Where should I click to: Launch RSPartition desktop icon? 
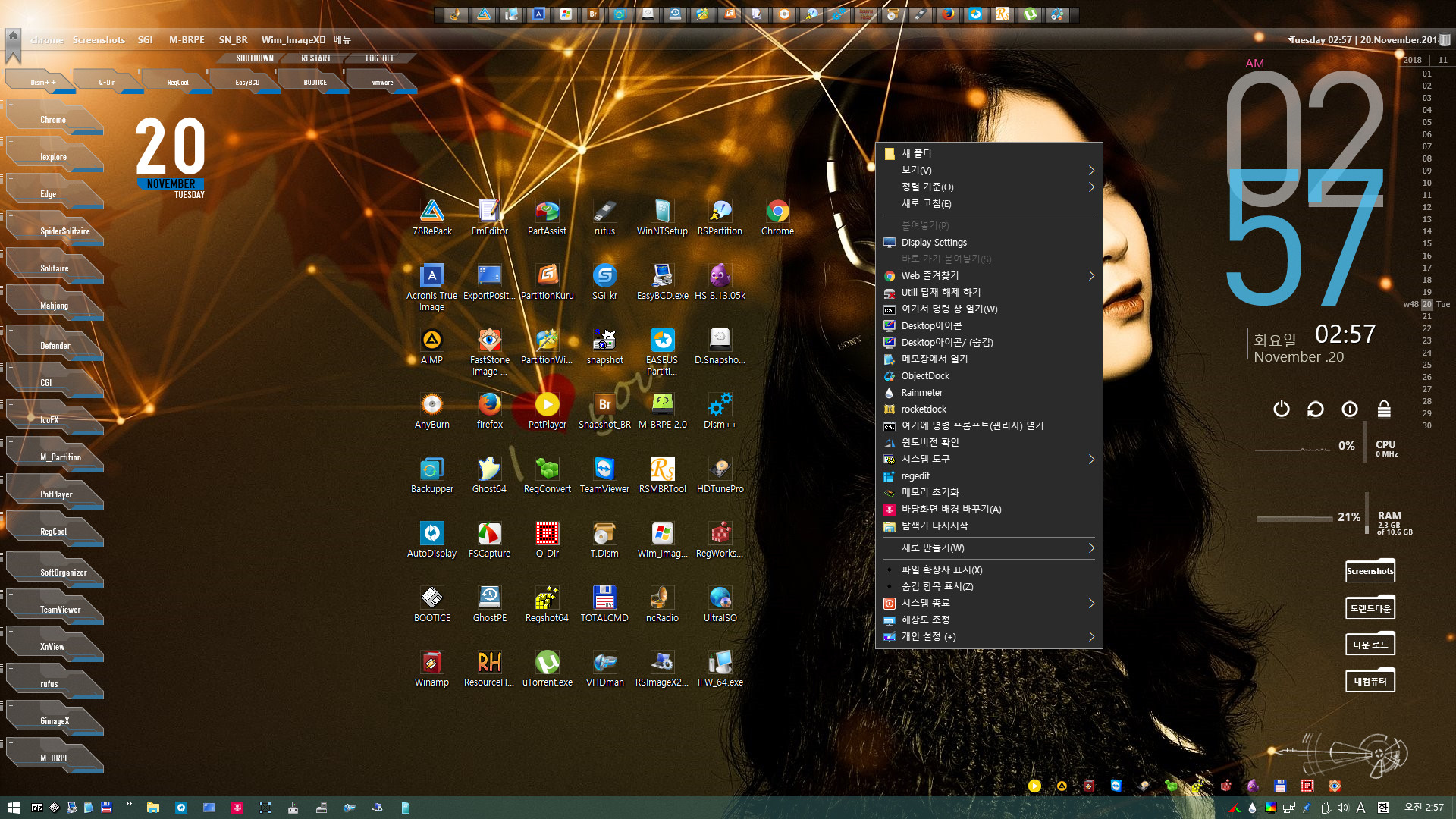(x=720, y=217)
